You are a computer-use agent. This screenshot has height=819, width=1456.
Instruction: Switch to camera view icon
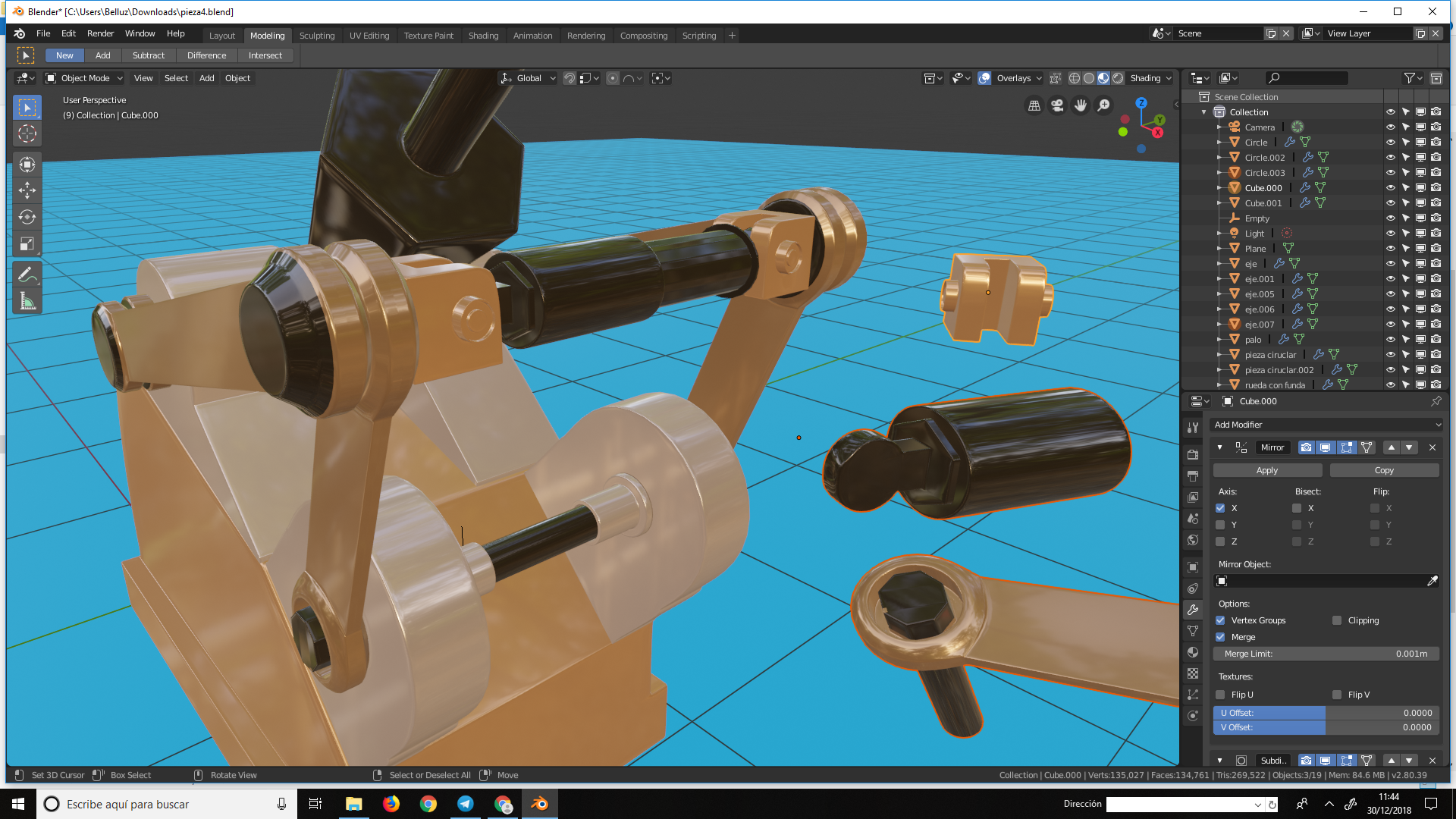(x=1057, y=105)
